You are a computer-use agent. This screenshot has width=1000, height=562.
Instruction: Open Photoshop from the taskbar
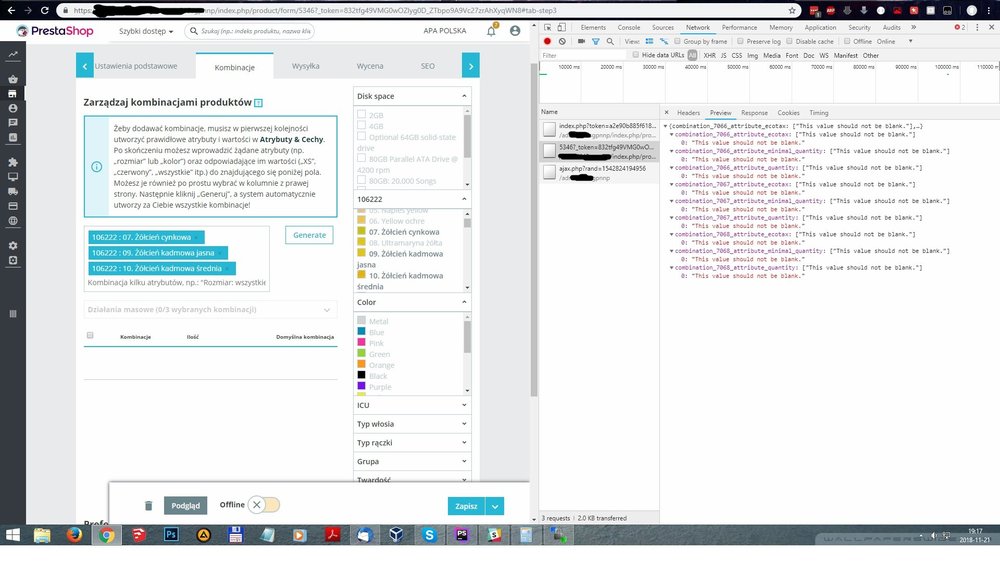(x=171, y=535)
